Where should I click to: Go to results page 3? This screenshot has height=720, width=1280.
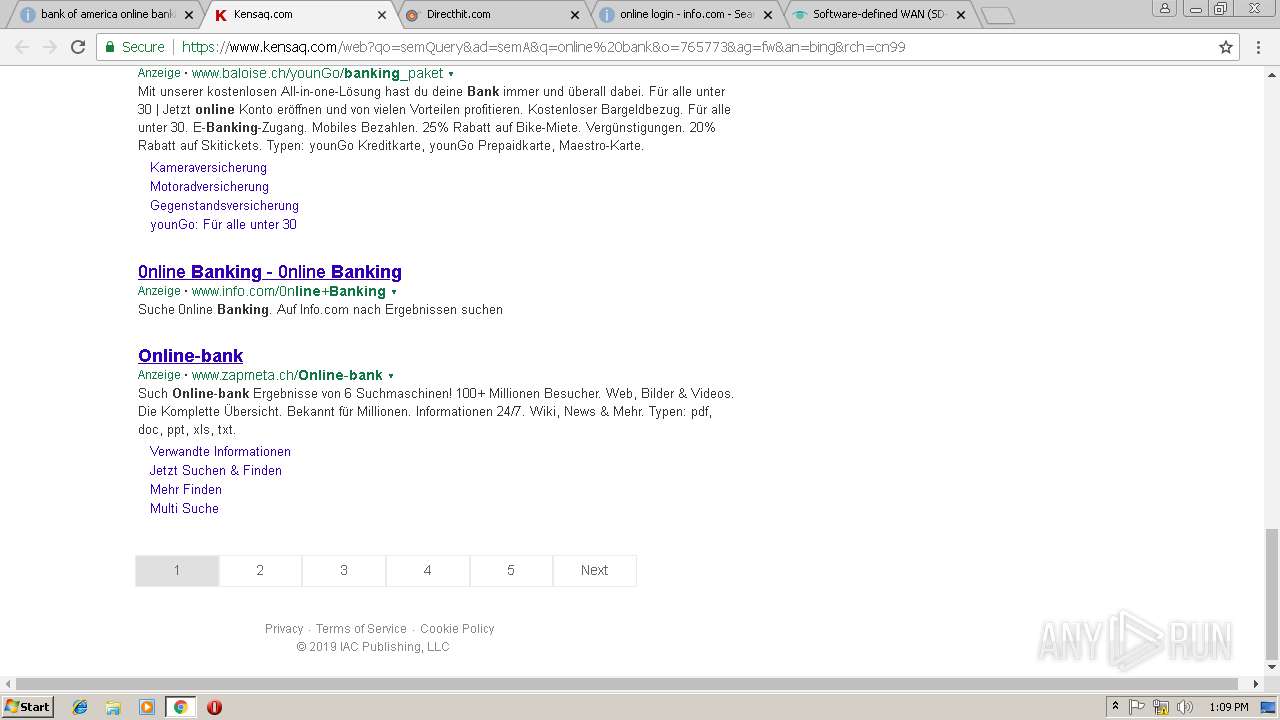[x=344, y=570]
